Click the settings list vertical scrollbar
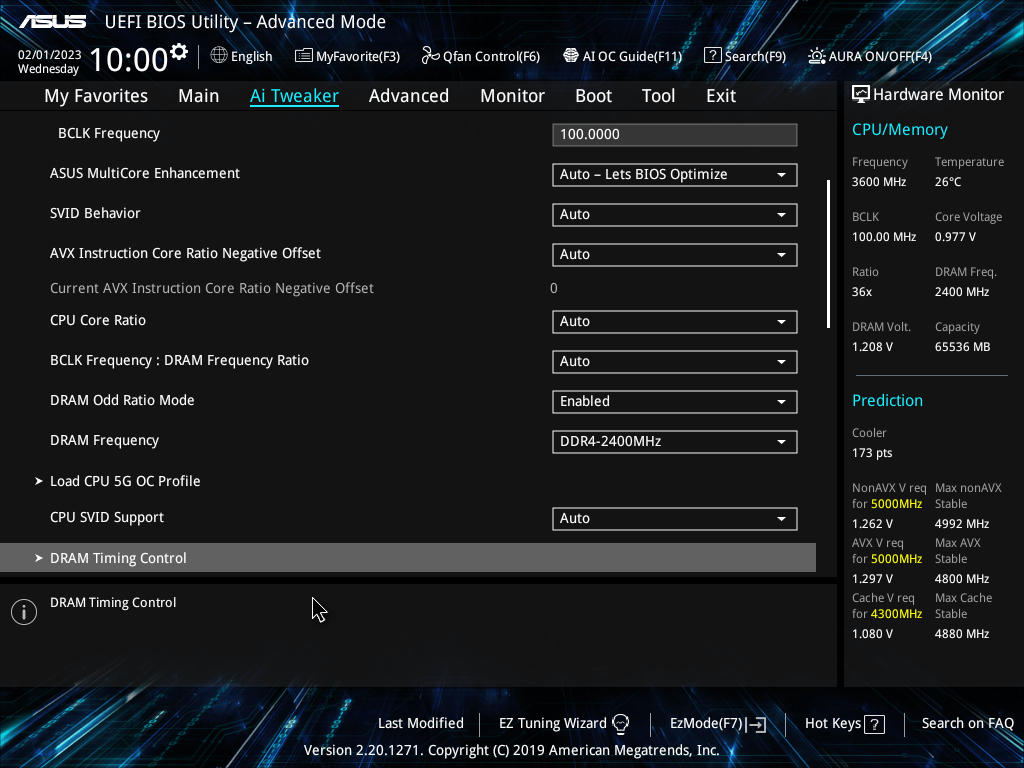Image resolution: width=1024 pixels, height=768 pixels. pos(828,254)
